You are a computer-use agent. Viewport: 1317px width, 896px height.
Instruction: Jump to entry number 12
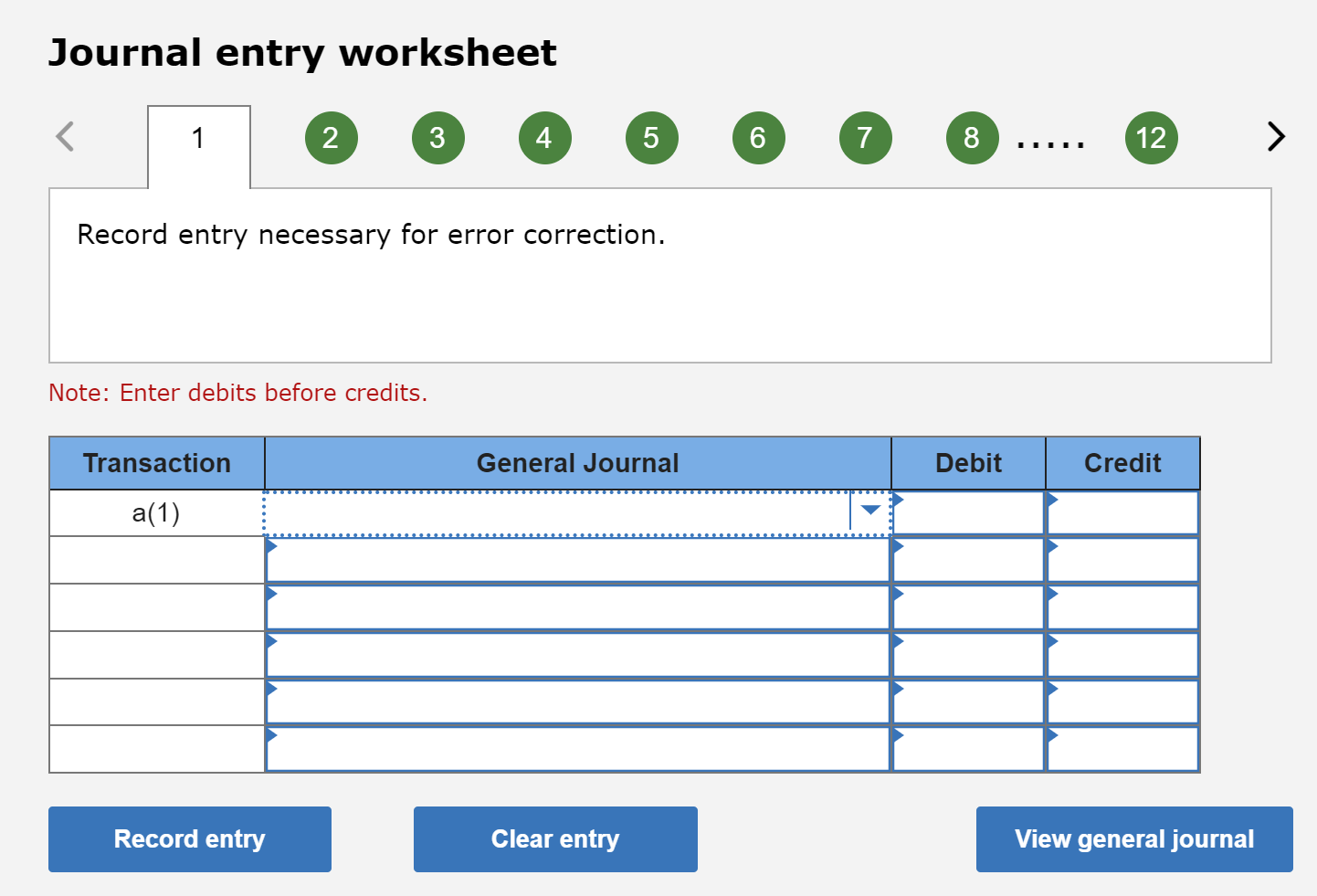coord(1151,138)
